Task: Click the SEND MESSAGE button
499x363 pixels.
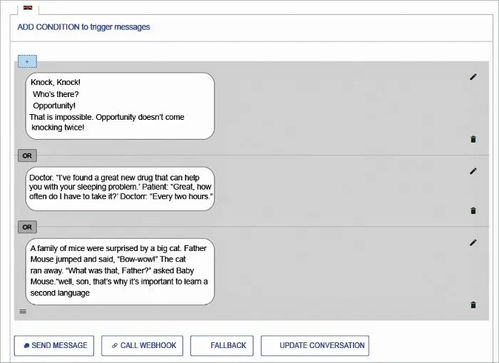Action: 54,346
